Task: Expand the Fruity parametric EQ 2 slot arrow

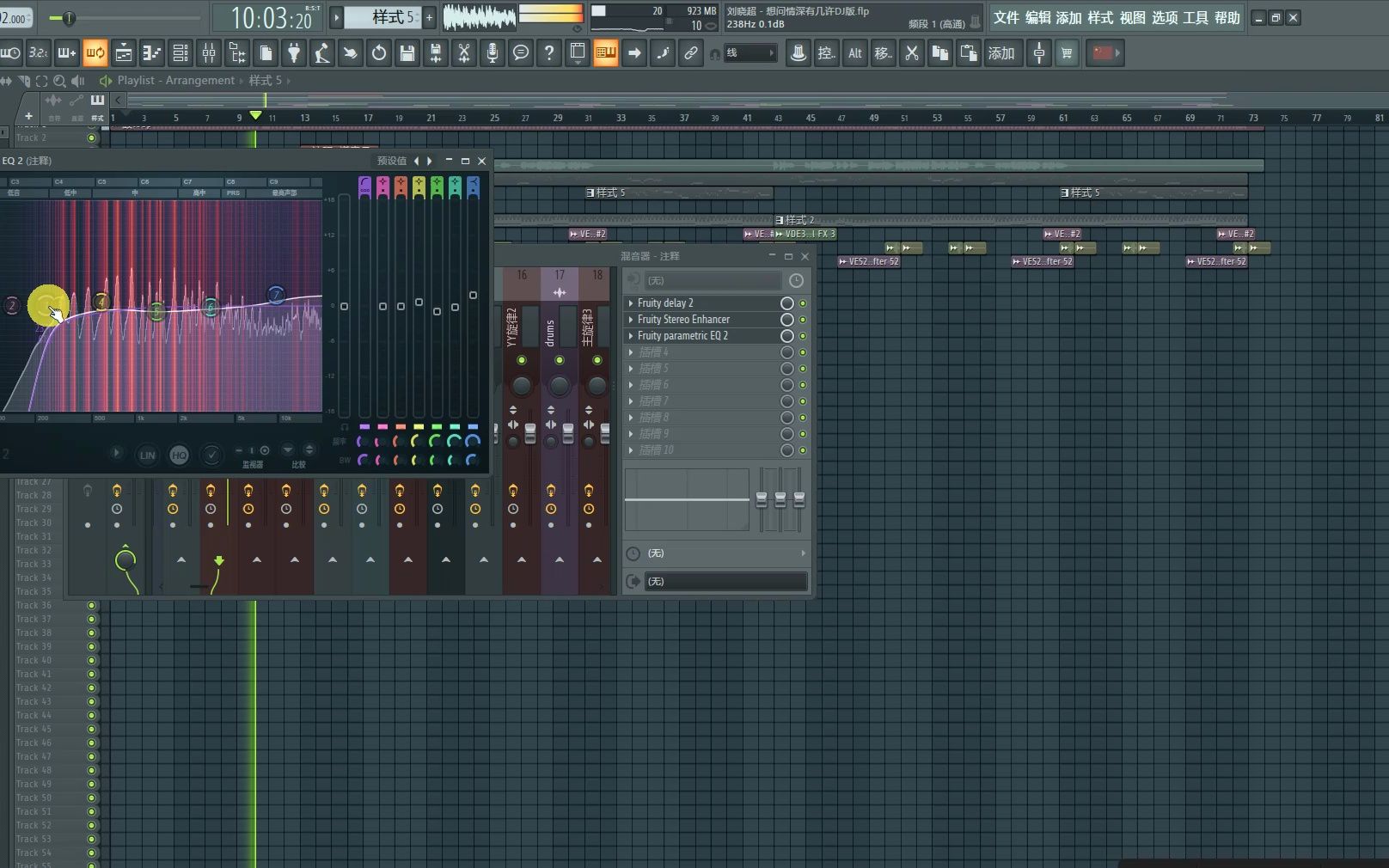Action: pos(631,336)
